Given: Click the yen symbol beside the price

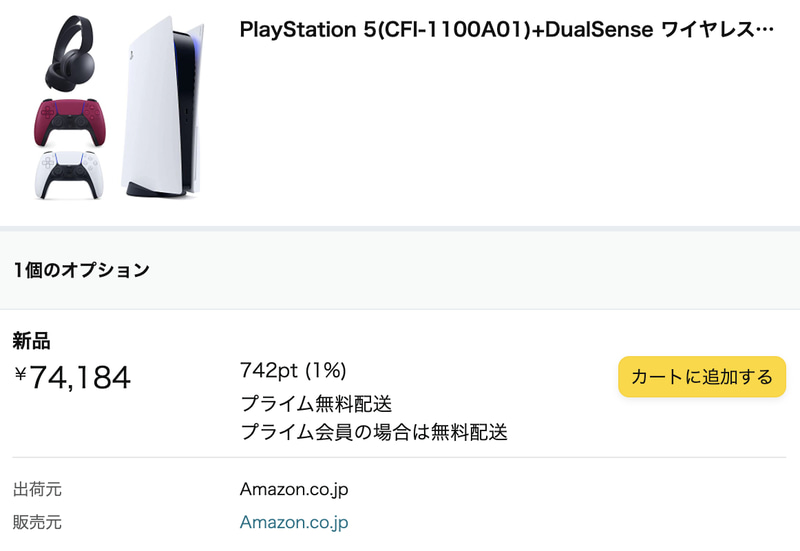Looking at the screenshot, I should 20,376.
